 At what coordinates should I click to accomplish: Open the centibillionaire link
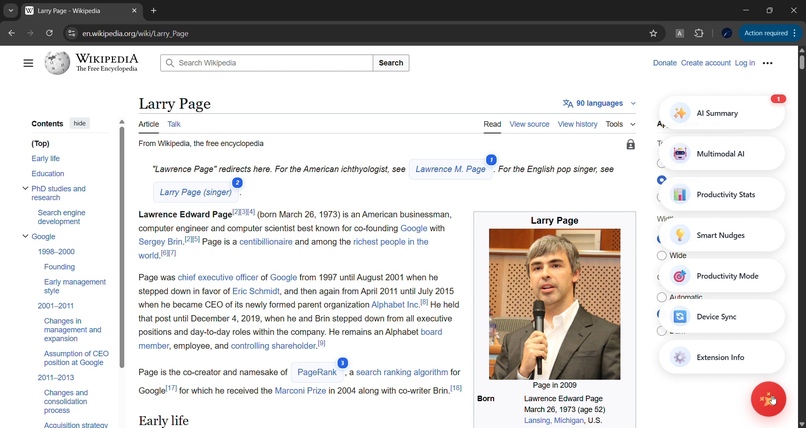coord(266,241)
